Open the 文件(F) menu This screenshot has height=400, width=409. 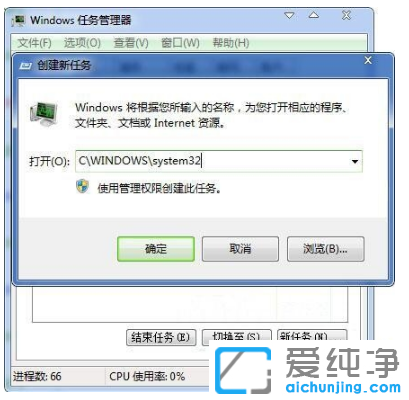(34, 43)
